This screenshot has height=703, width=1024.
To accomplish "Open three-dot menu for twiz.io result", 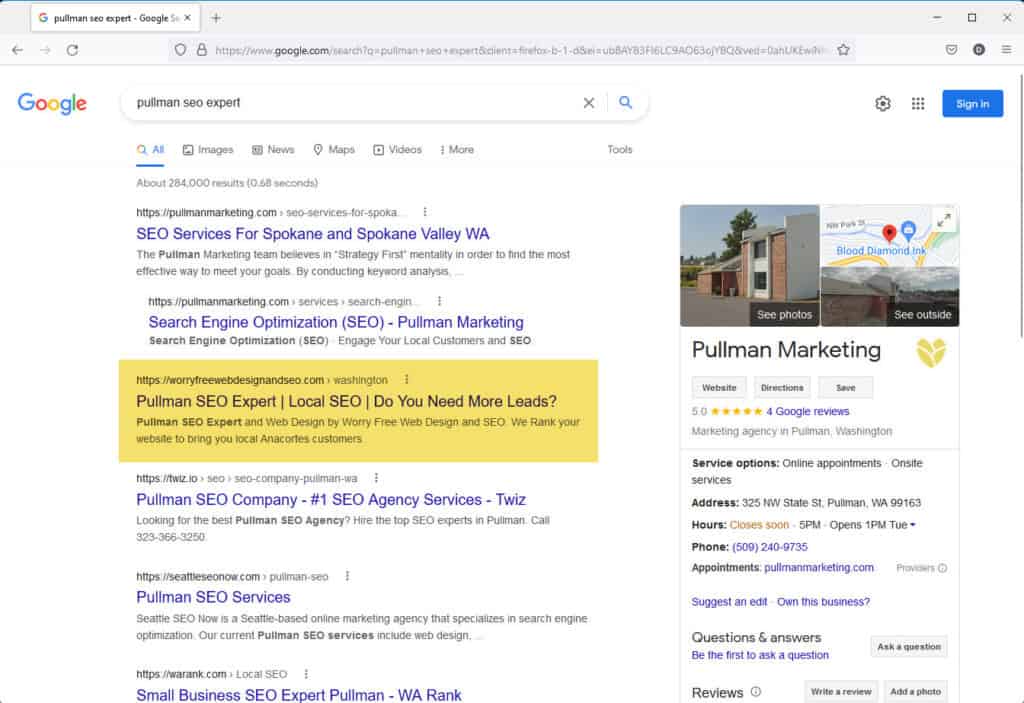I will [376, 478].
